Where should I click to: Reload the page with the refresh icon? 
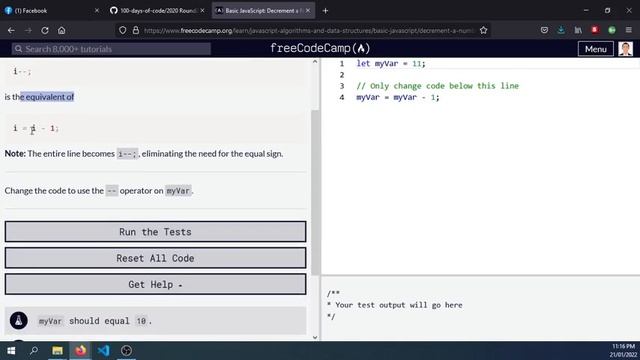pyautogui.click(x=45, y=30)
